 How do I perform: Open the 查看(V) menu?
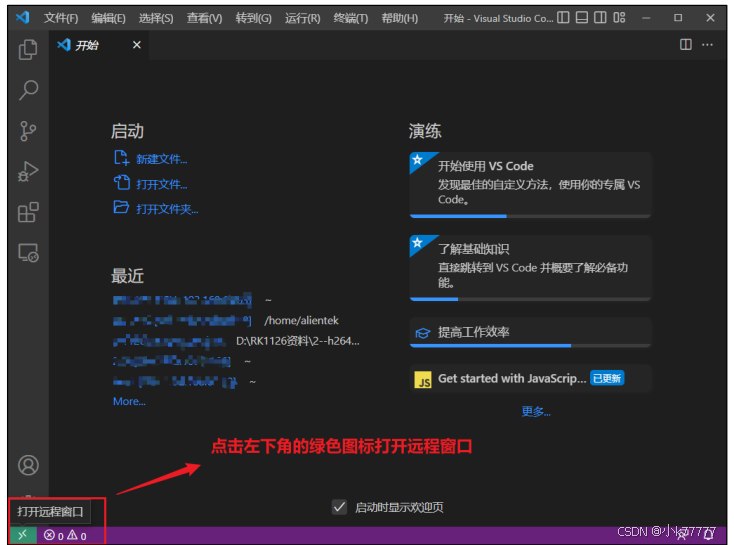[204, 18]
